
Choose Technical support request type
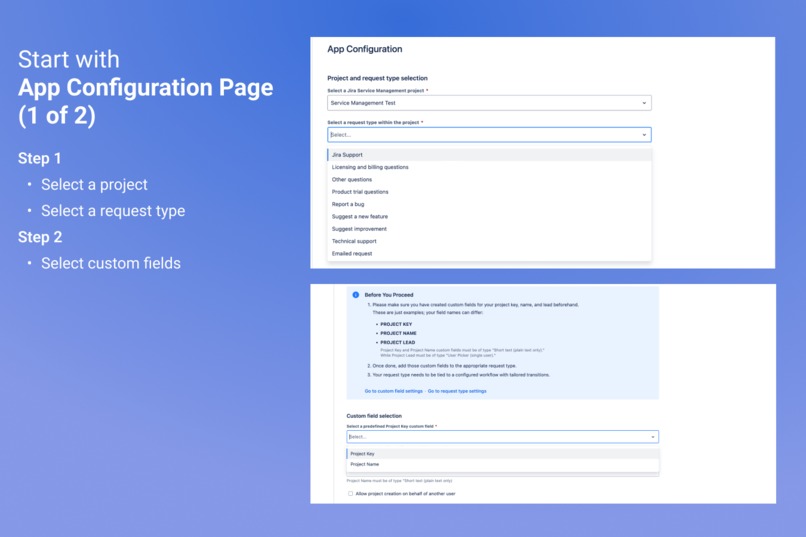click(489, 241)
